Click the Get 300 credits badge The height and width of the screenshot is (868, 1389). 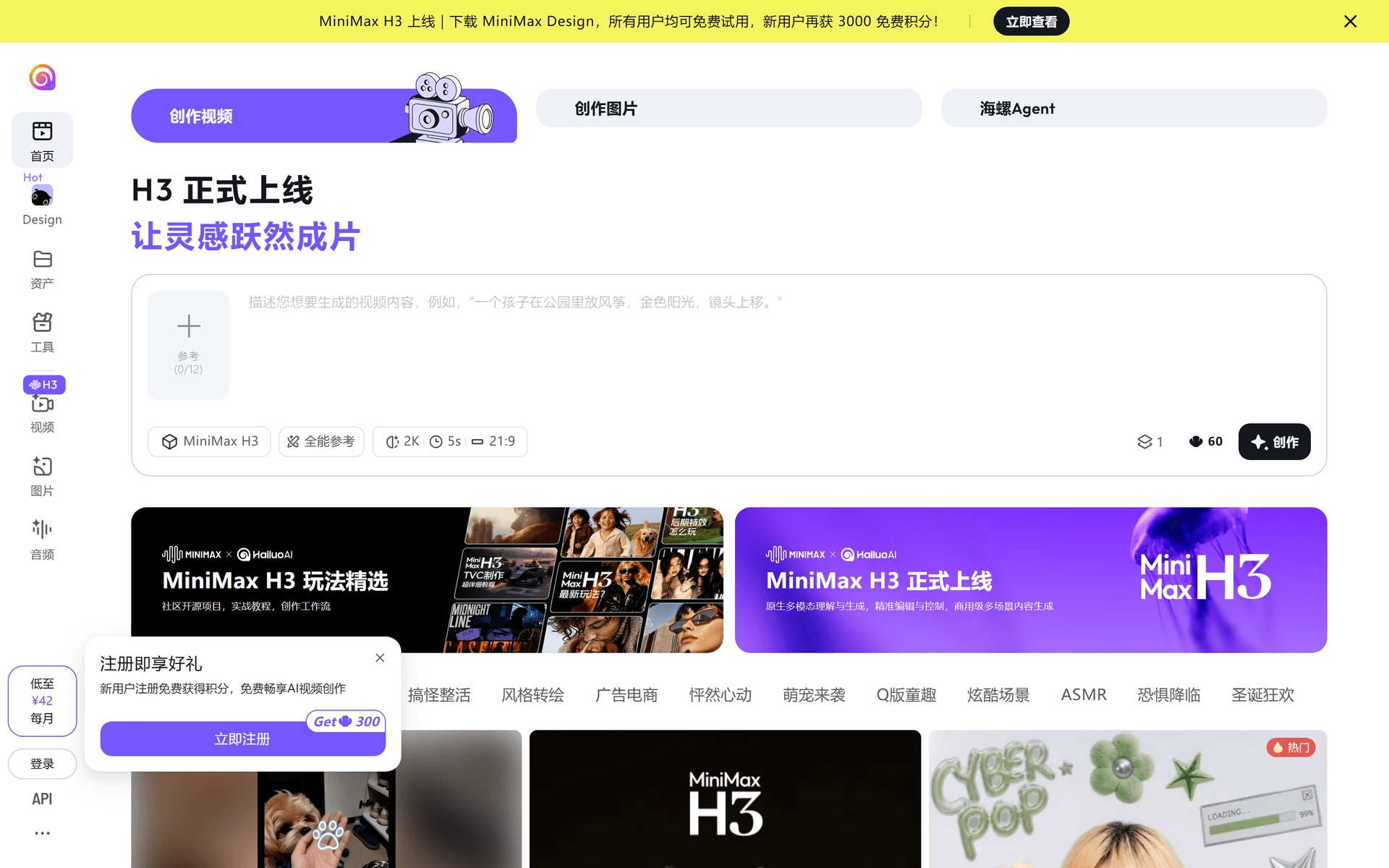[x=347, y=721]
